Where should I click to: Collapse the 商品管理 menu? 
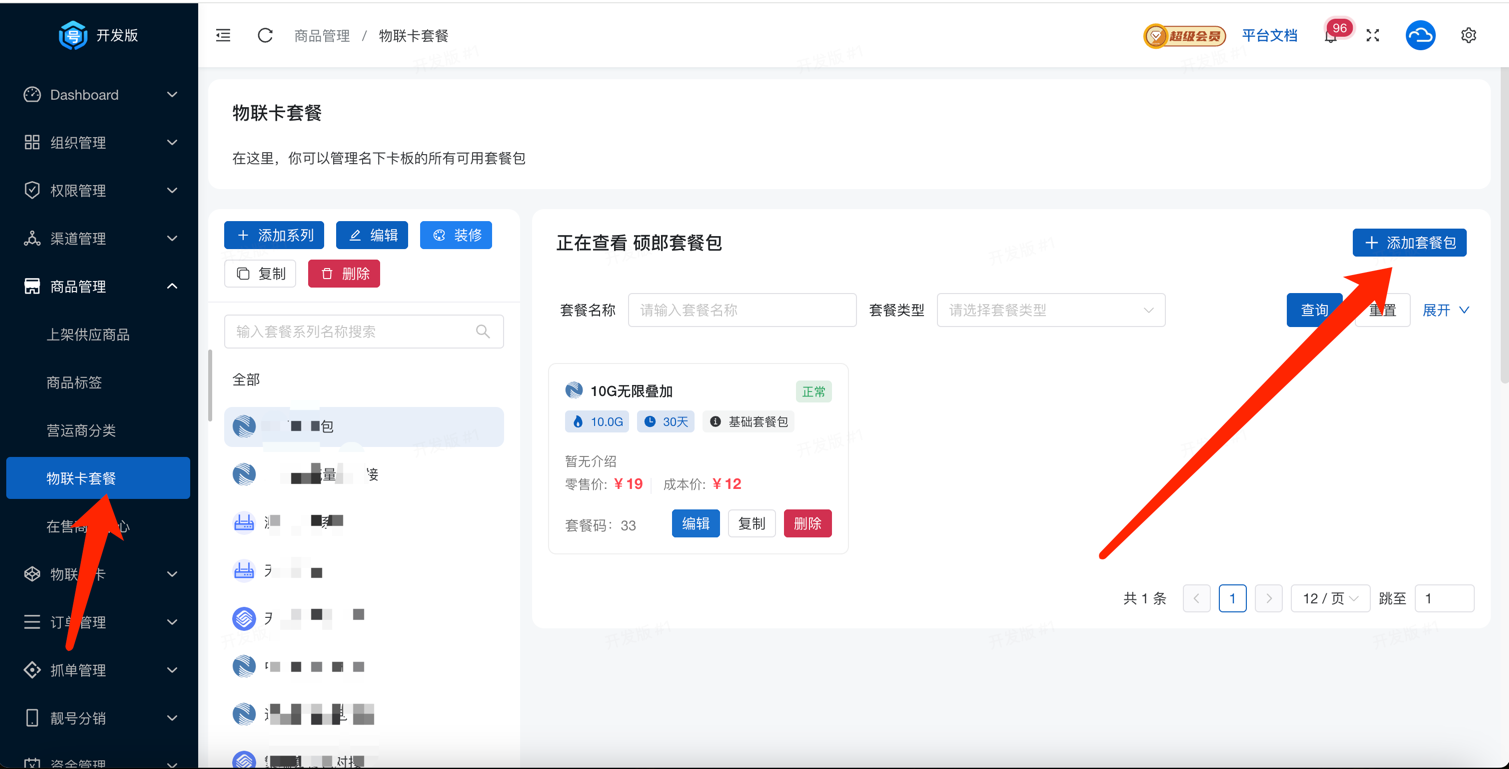[x=99, y=287]
